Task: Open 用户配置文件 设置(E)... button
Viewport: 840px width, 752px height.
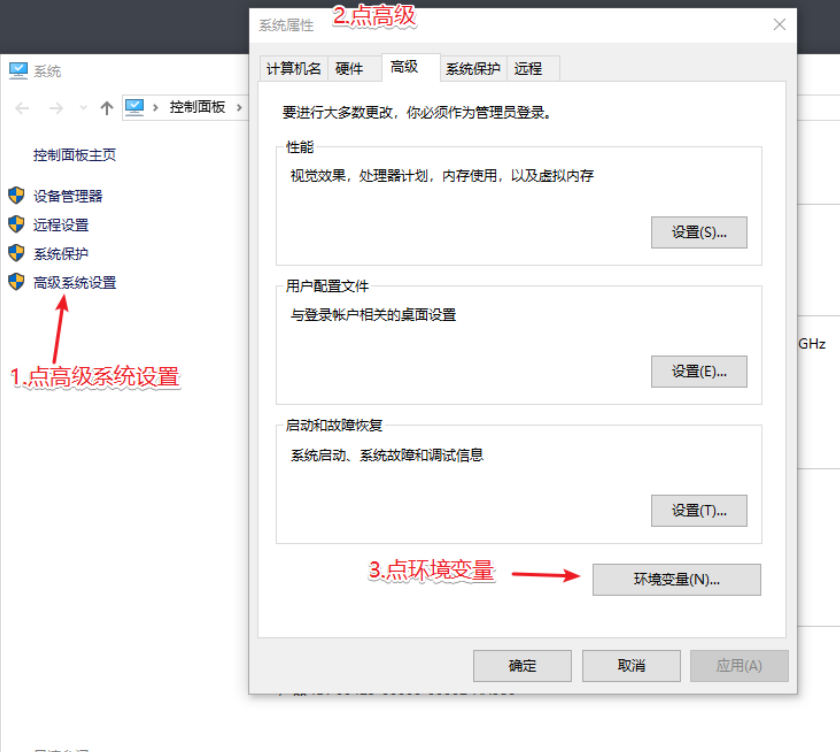Action: (699, 371)
